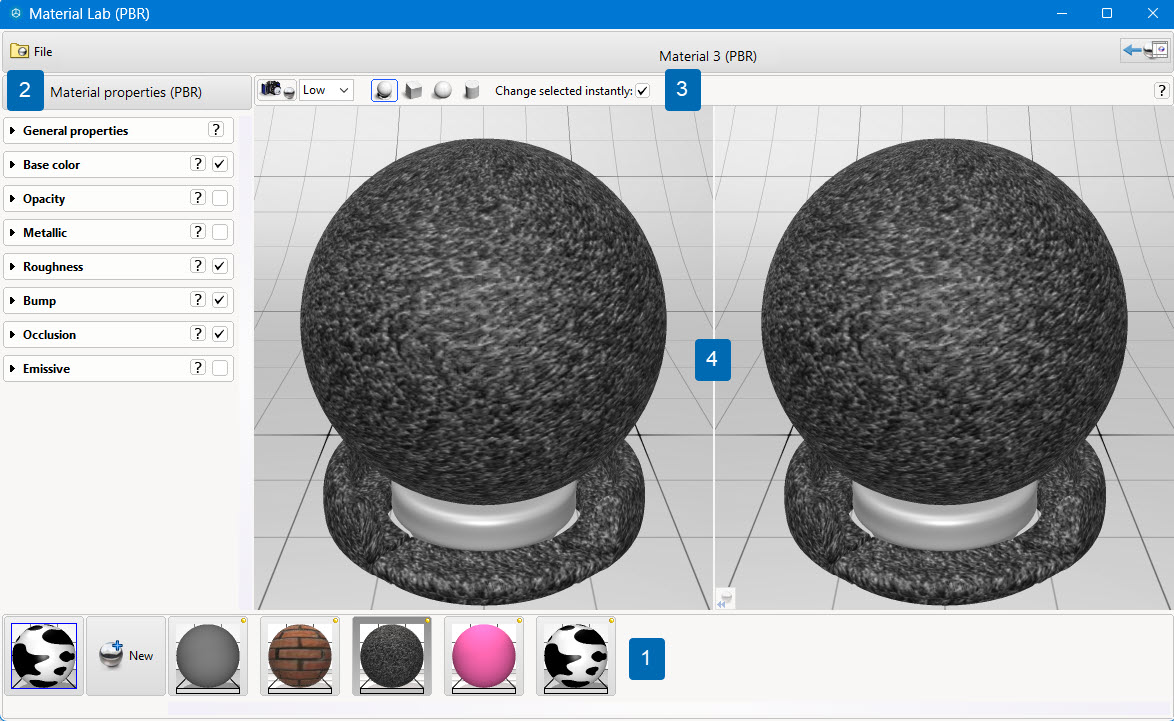Viewport: 1174px width, 721px height.
Task: Show help for Opacity
Action: (198, 198)
